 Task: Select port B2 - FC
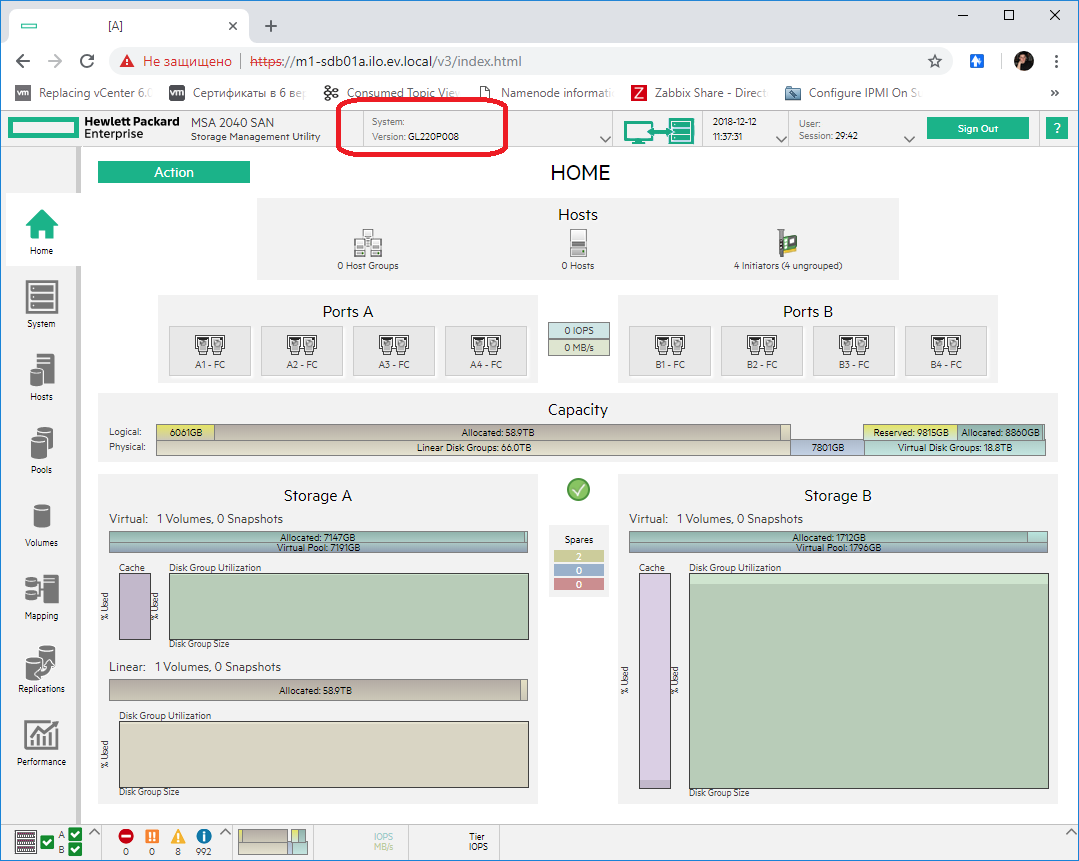click(762, 351)
